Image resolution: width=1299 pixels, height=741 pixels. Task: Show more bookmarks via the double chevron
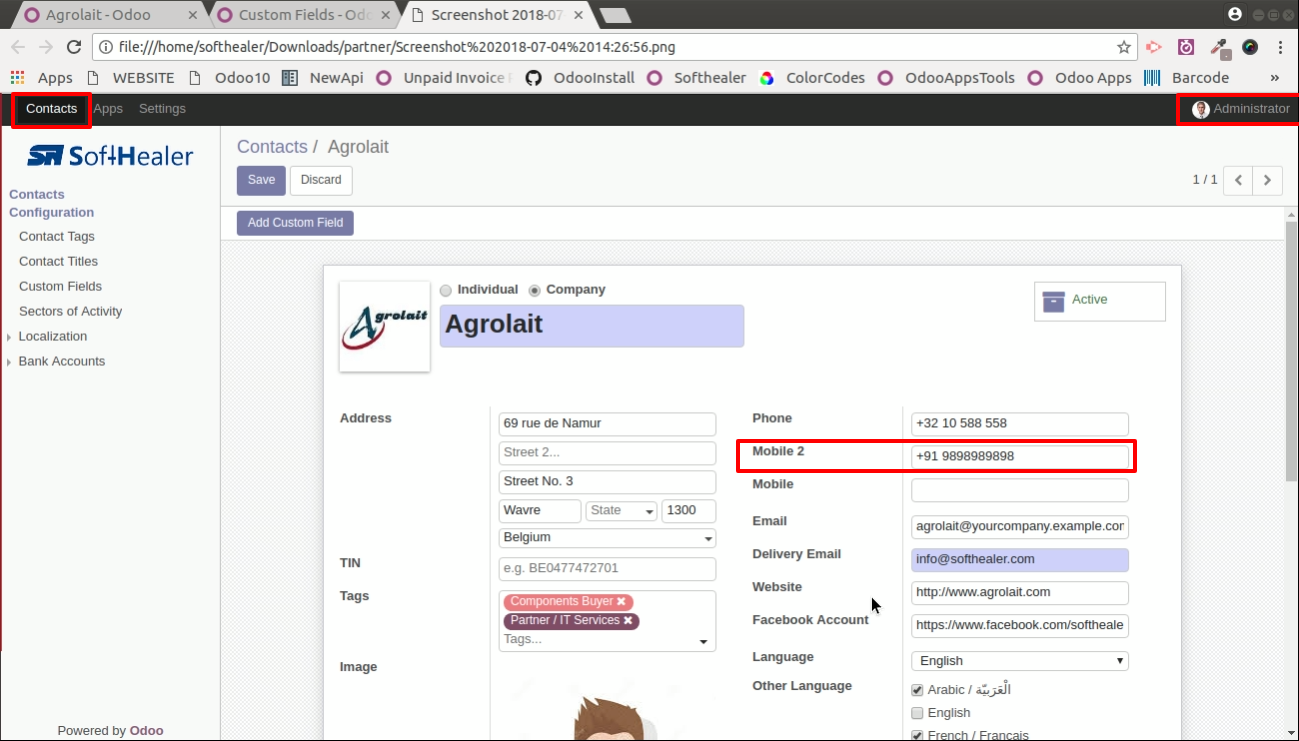(1275, 78)
